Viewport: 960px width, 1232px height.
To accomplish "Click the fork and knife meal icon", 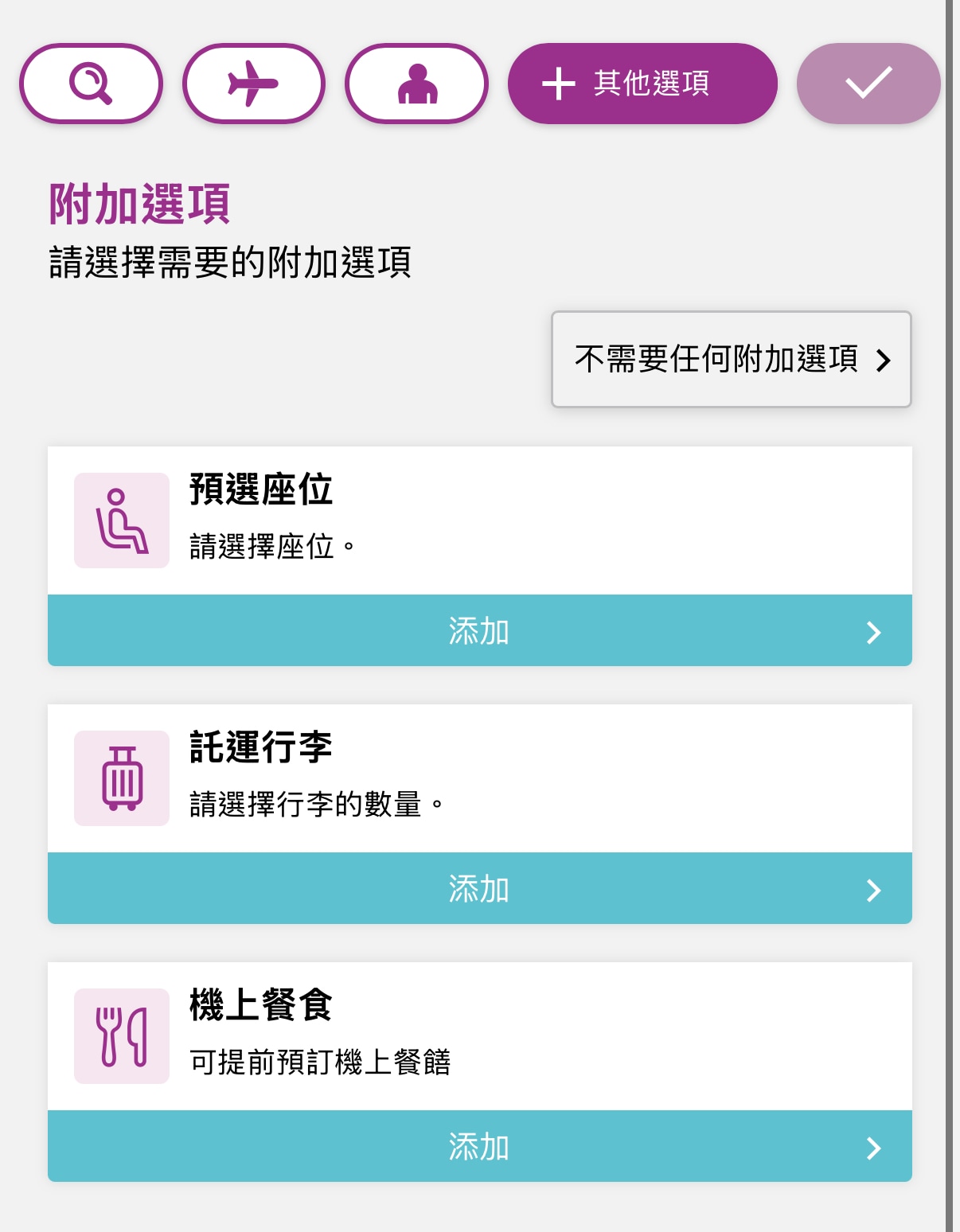I will point(122,1036).
